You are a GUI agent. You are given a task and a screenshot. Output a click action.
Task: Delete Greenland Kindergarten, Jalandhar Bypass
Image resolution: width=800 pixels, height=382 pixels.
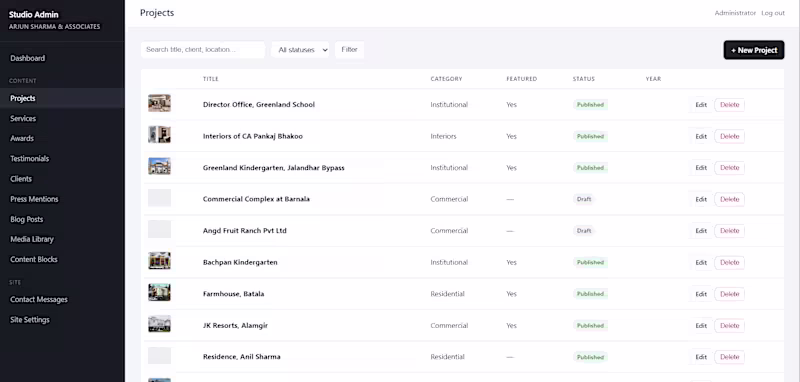[x=730, y=168]
